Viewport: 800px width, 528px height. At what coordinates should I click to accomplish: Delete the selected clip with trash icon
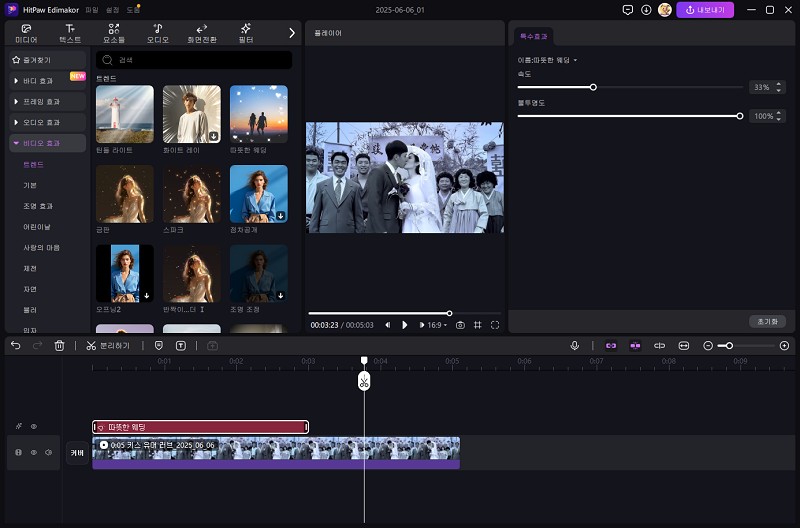(x=59, y=346)
